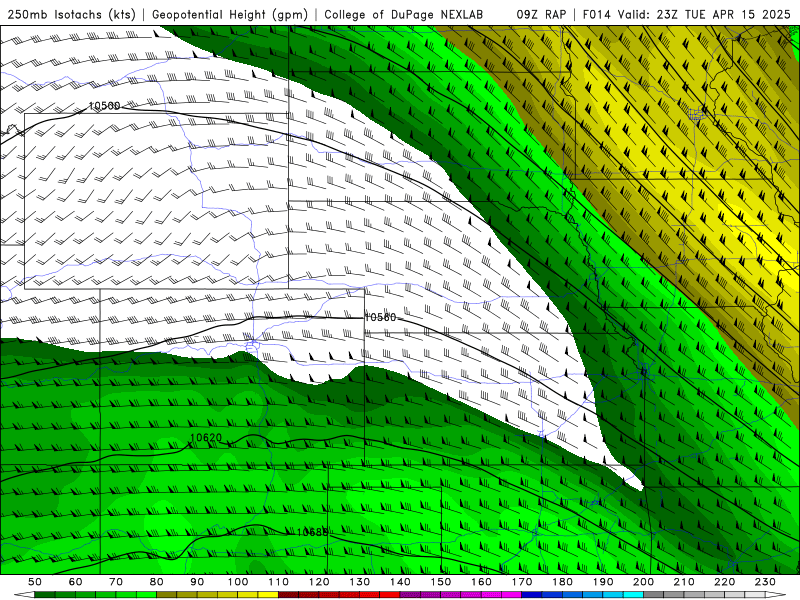
Task: Click the '09Z RAP' model run text
Action: pos(541,15)
